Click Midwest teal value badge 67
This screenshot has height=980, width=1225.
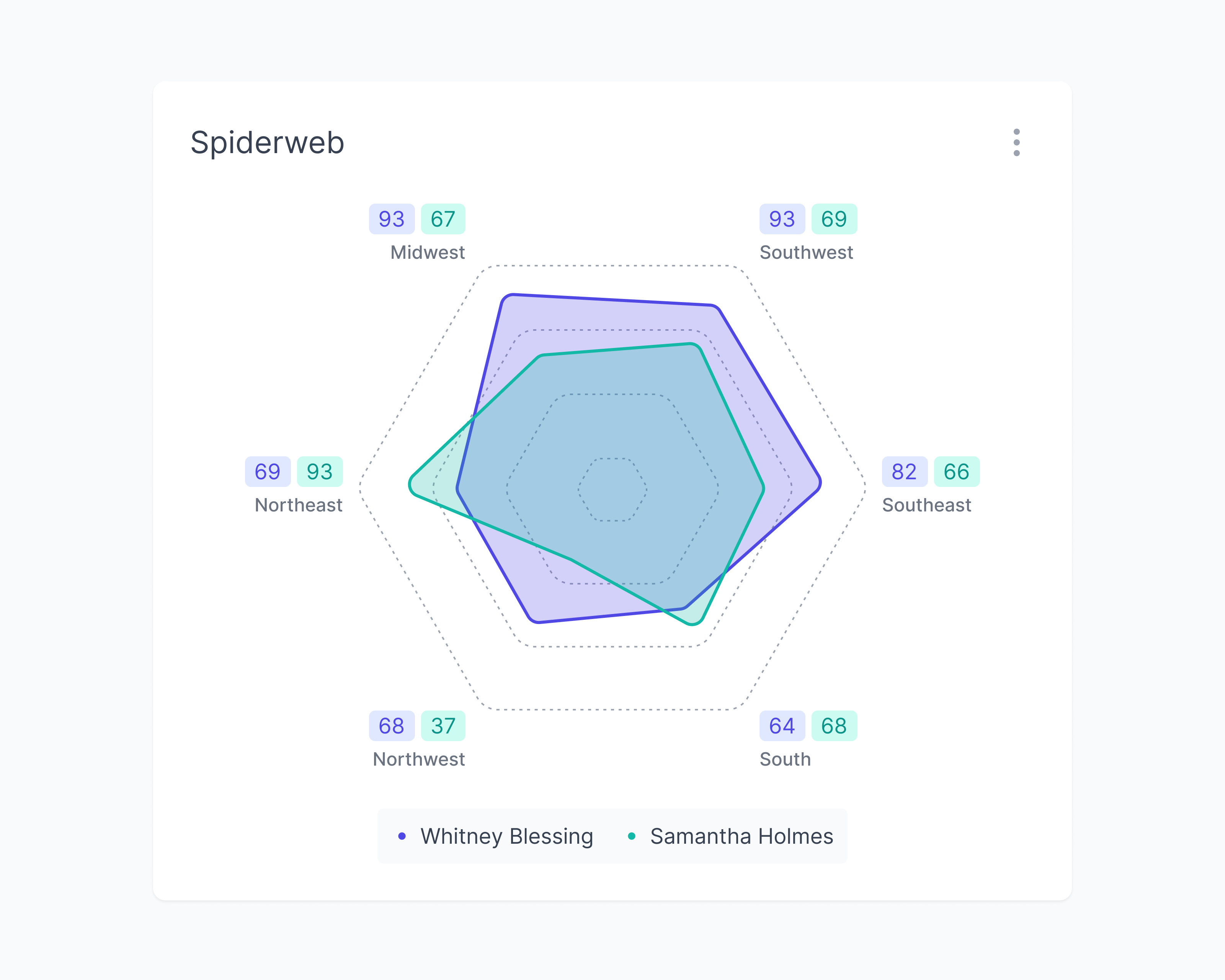click(x=443, y=219)
